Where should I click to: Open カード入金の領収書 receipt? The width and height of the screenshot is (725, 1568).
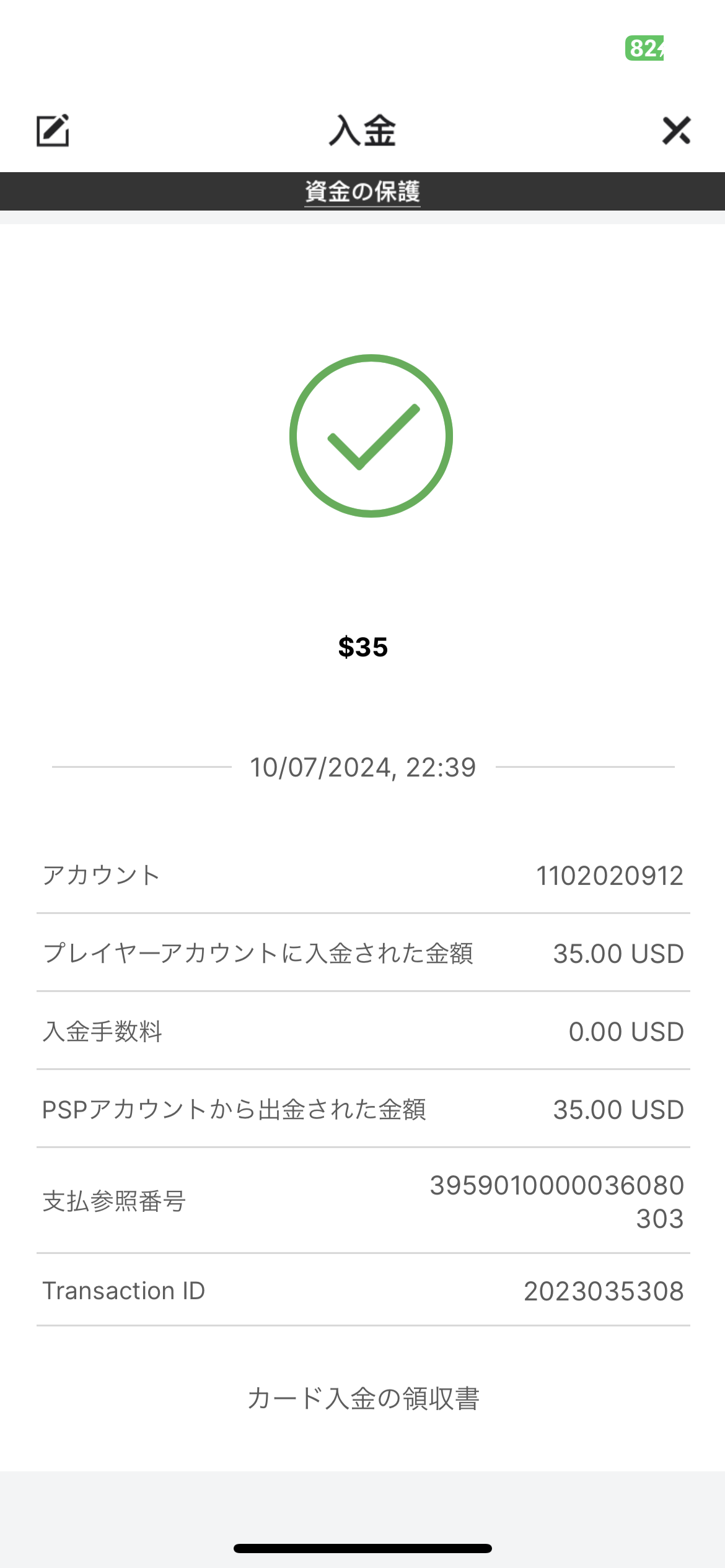coord(363,1398)
